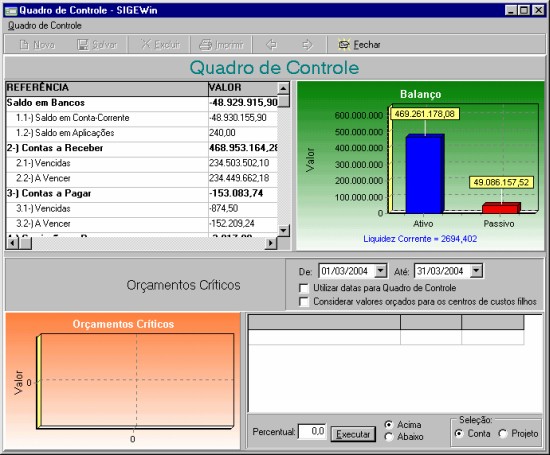The height and width of the screenshot is (455, 550).
Task: Click the De date field showing 01/03/2004
Action: tap(347, 271)
